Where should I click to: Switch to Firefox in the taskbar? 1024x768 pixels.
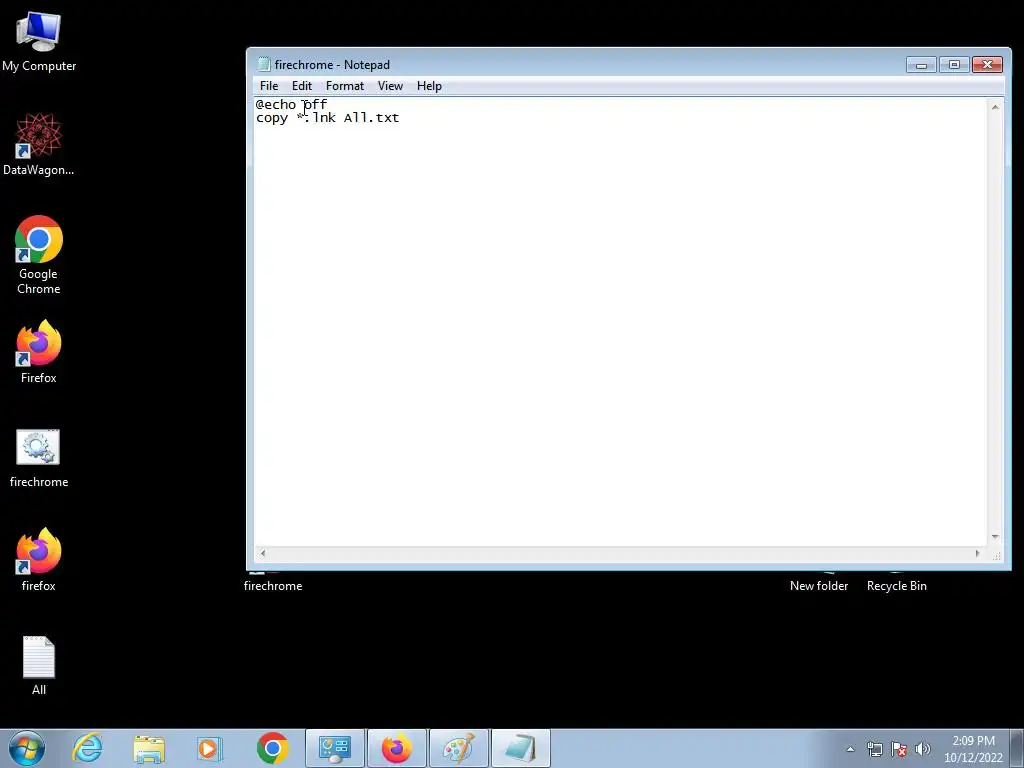[x=396, y=748]
